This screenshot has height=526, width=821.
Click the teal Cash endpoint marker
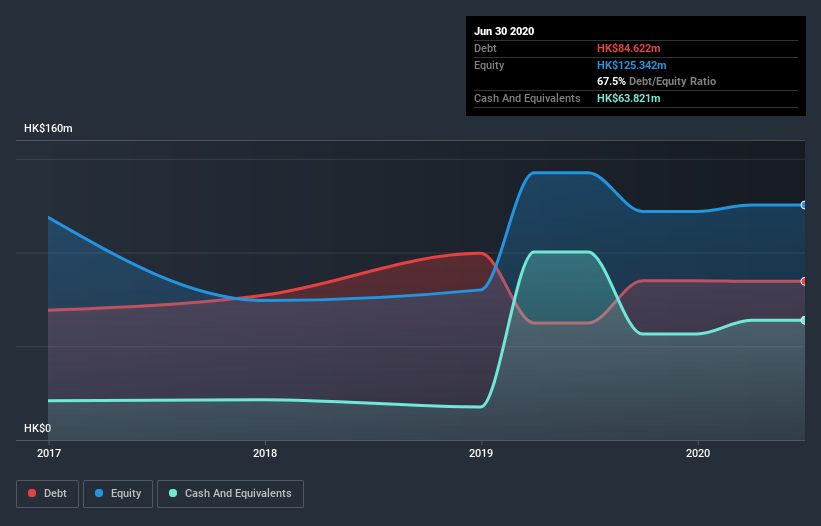pyautogui.click(x=804, y=320)
